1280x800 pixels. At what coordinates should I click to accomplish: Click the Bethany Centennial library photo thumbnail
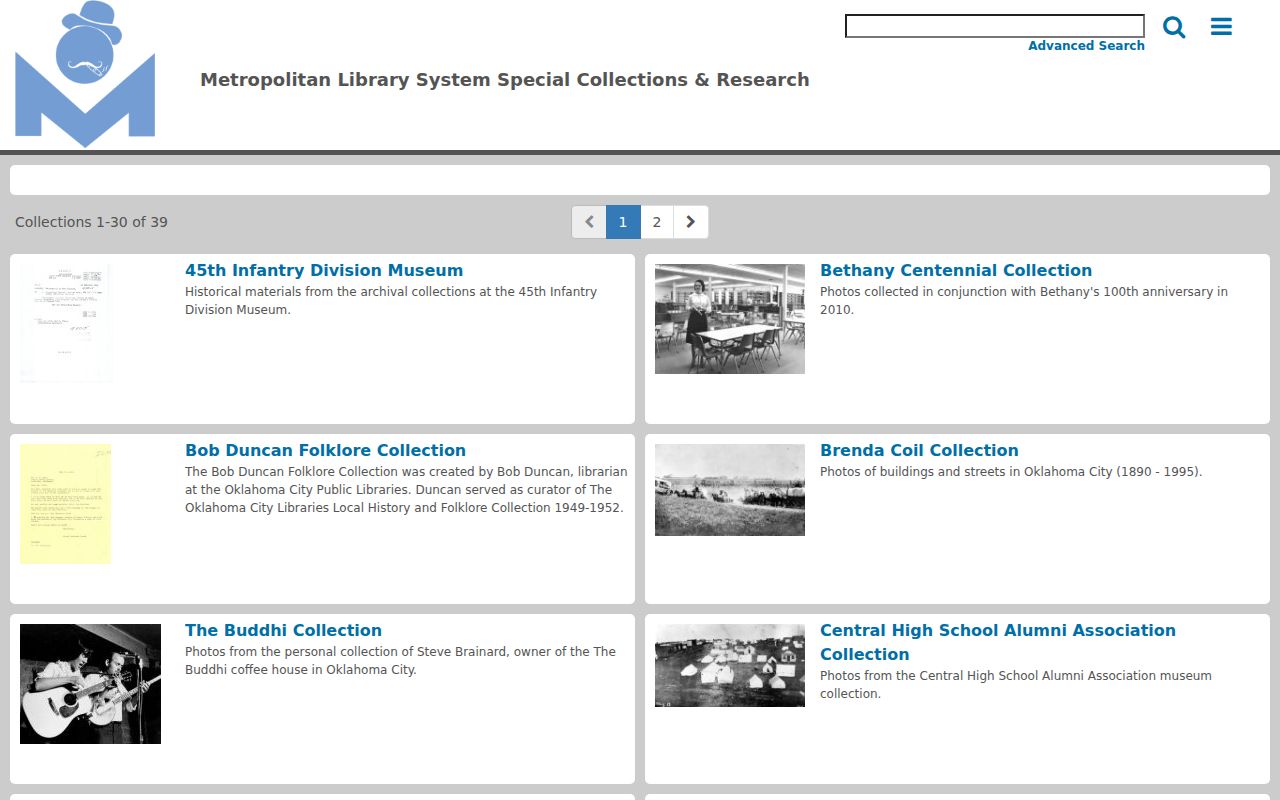[x=730, y=319]
